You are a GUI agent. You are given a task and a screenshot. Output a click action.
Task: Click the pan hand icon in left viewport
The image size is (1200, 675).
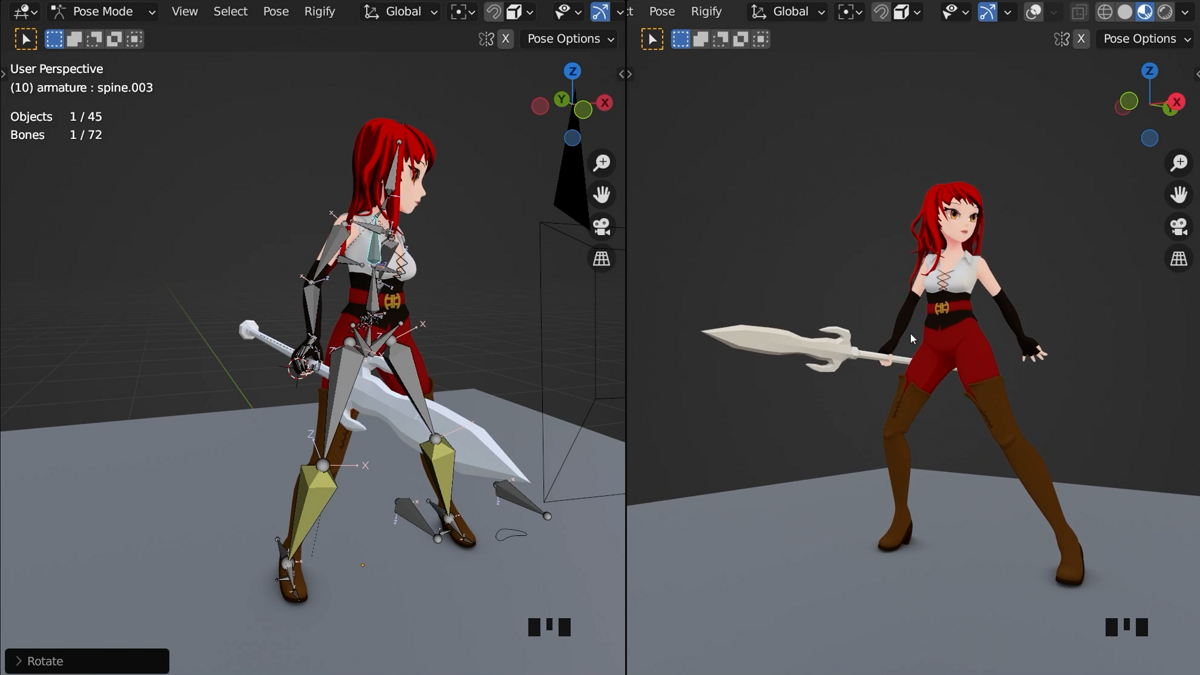602,195
